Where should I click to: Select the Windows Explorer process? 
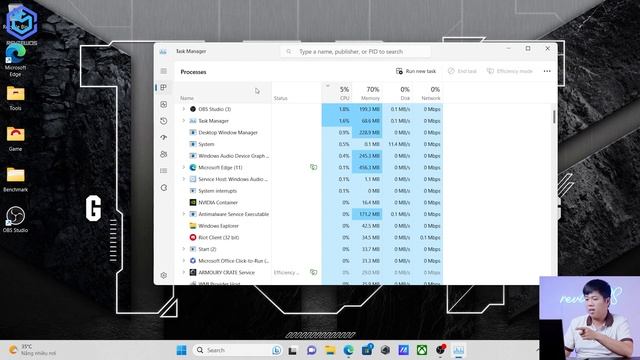tap(309, 226)
